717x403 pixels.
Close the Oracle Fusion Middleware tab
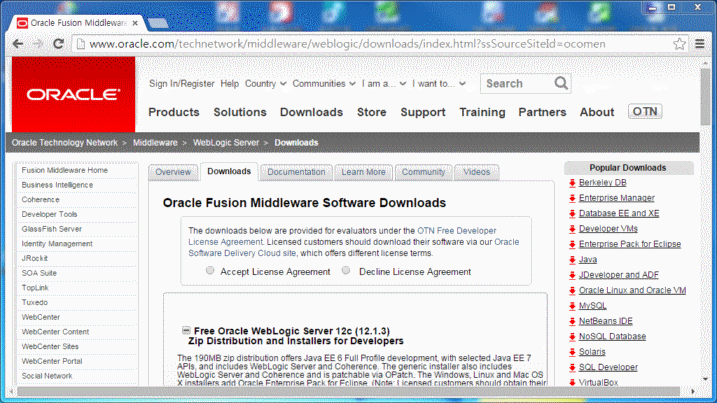pos(135,23)
